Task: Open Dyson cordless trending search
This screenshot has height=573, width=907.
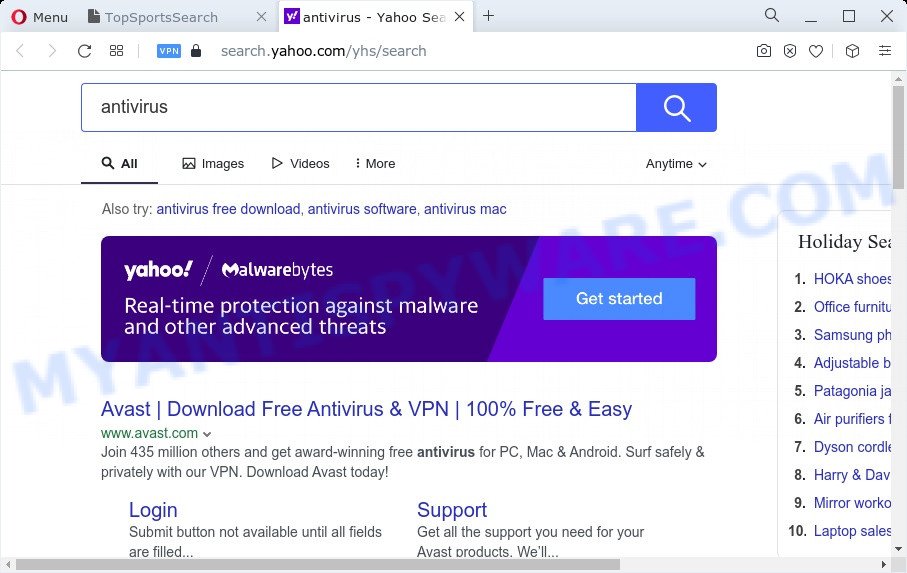Action: (852, 447)
